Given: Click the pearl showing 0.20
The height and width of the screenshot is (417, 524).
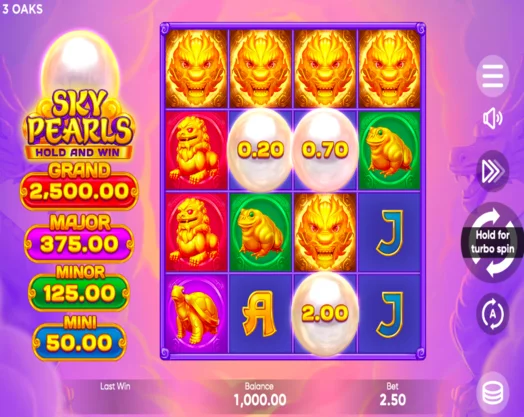Looking at the screenshot, I should click(x=261, y=150).
